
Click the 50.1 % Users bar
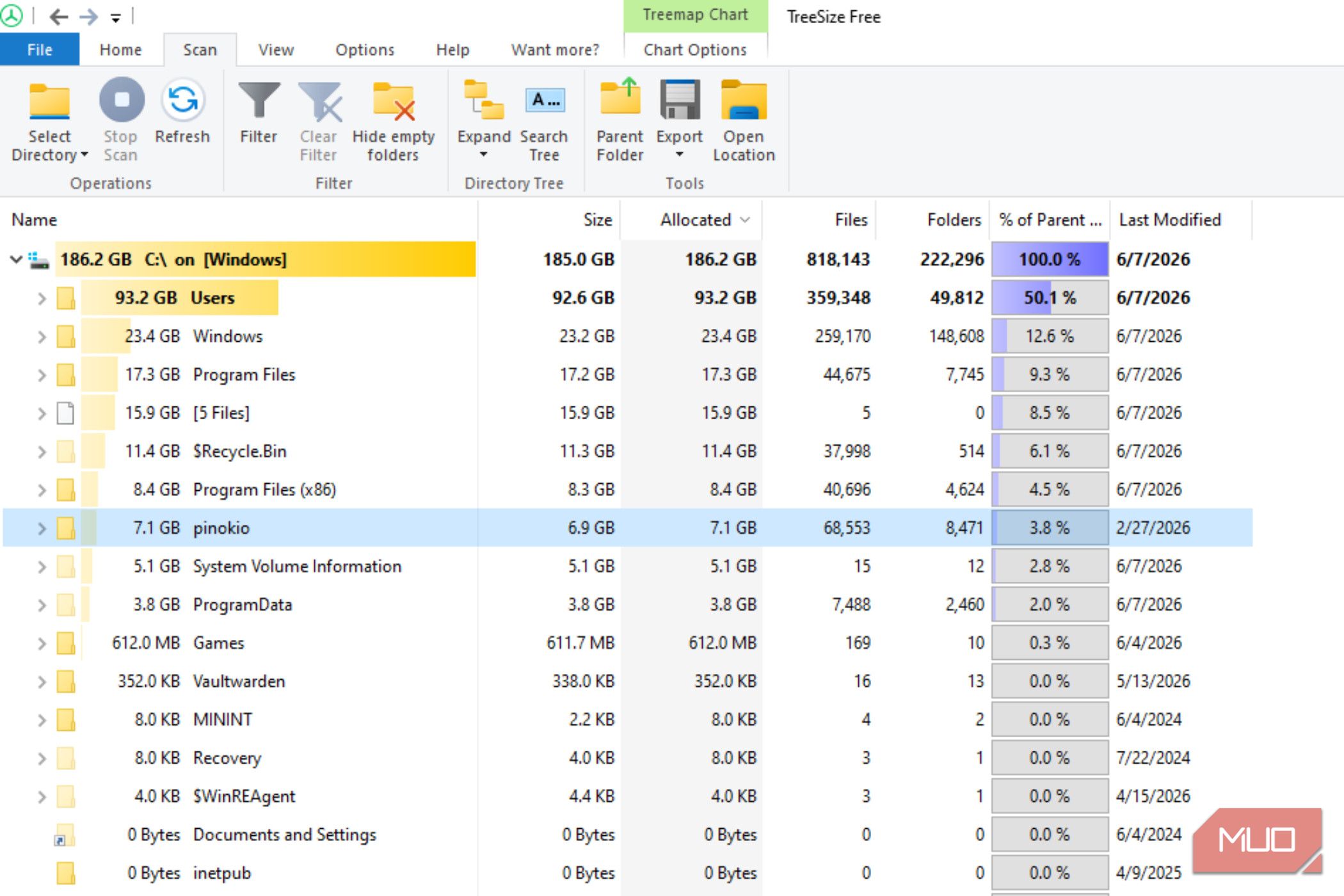pos(1050,298)
